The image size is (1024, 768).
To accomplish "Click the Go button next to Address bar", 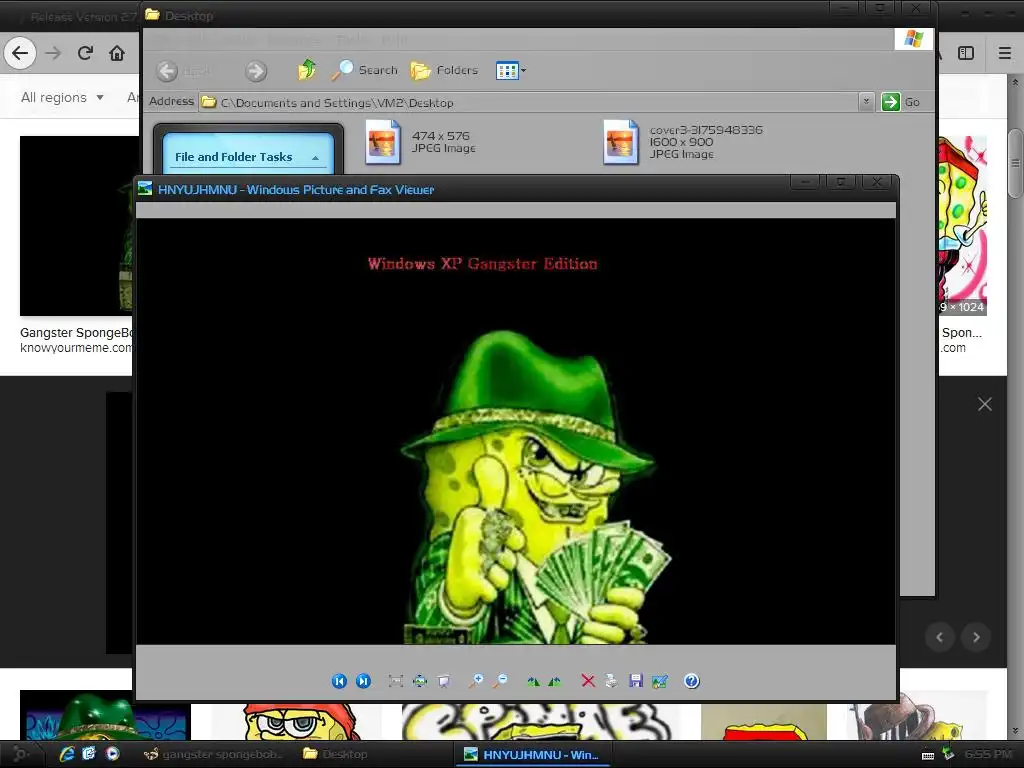I will click(901, 102).
